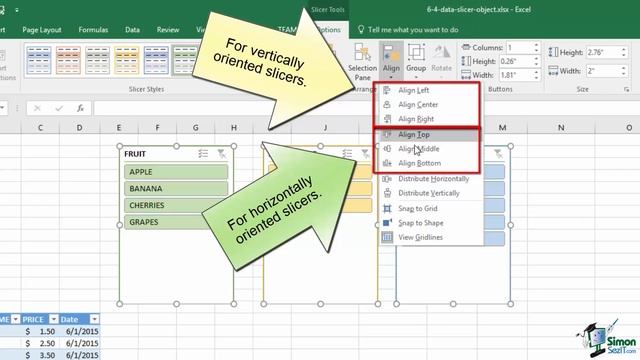Click the lightbulb Tell me icon

point(361,29)
